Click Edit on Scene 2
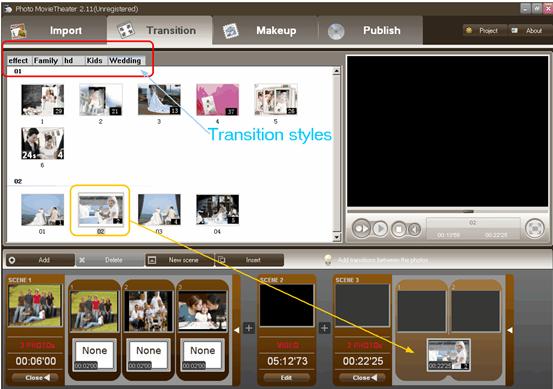Image resolution: width=553 pixels, height=389 pixels. [286, 377]
